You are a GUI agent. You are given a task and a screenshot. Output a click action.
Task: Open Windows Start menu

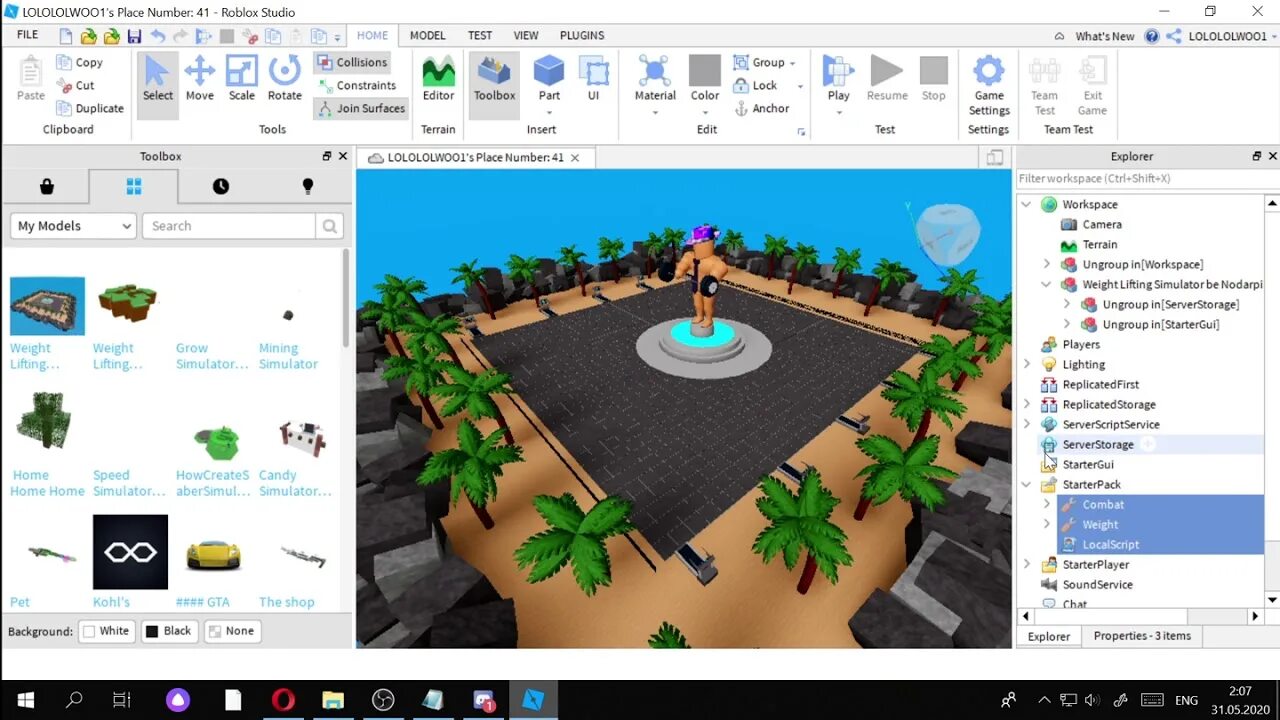[26, 700]
